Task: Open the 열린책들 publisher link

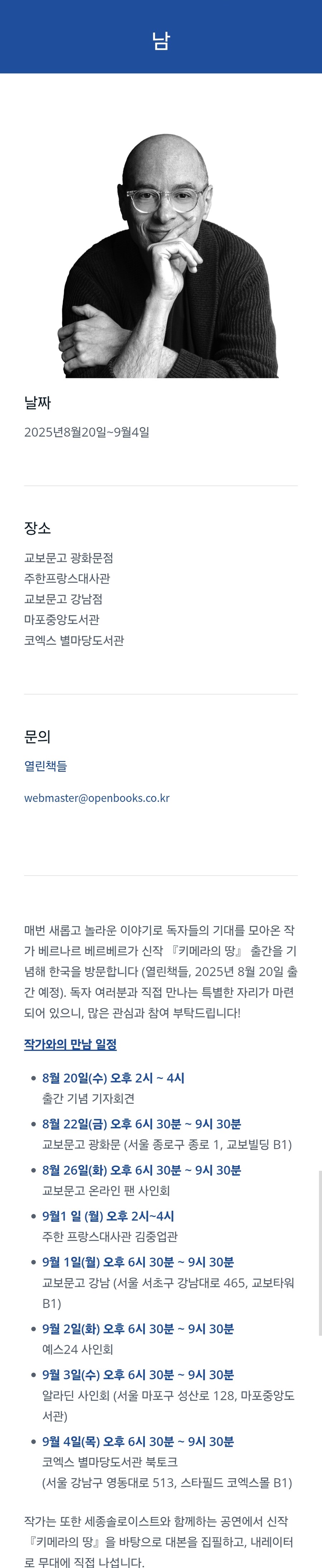Action: coord(46,766)
